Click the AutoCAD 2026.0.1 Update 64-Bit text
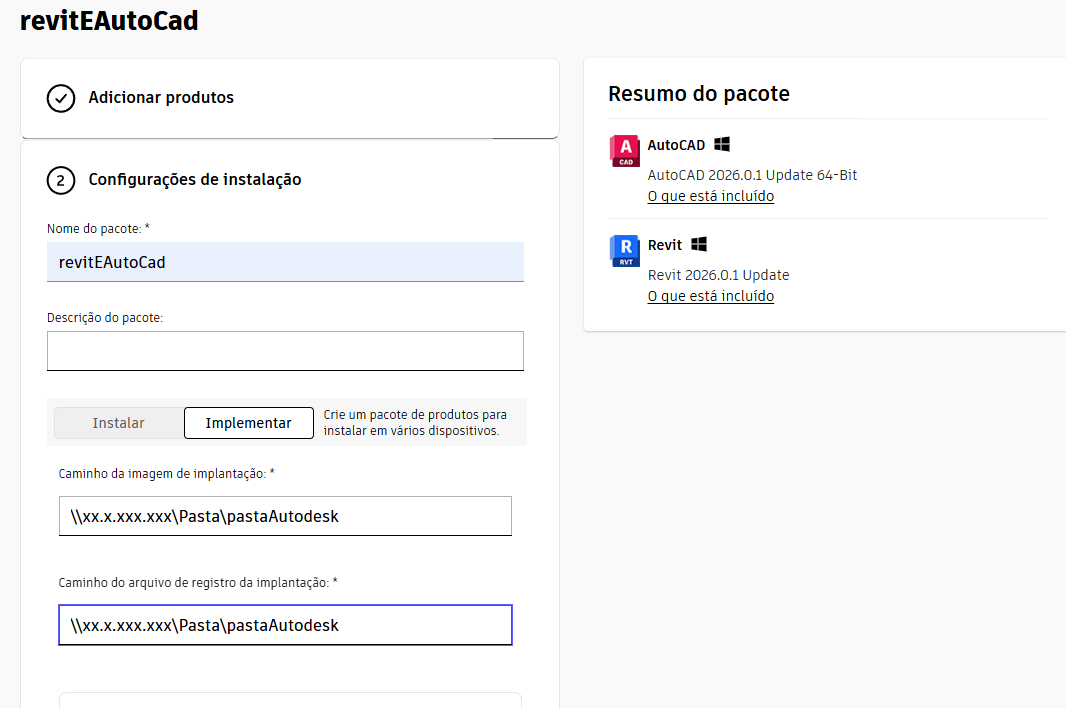The image size is (1066, 708). 753,175
